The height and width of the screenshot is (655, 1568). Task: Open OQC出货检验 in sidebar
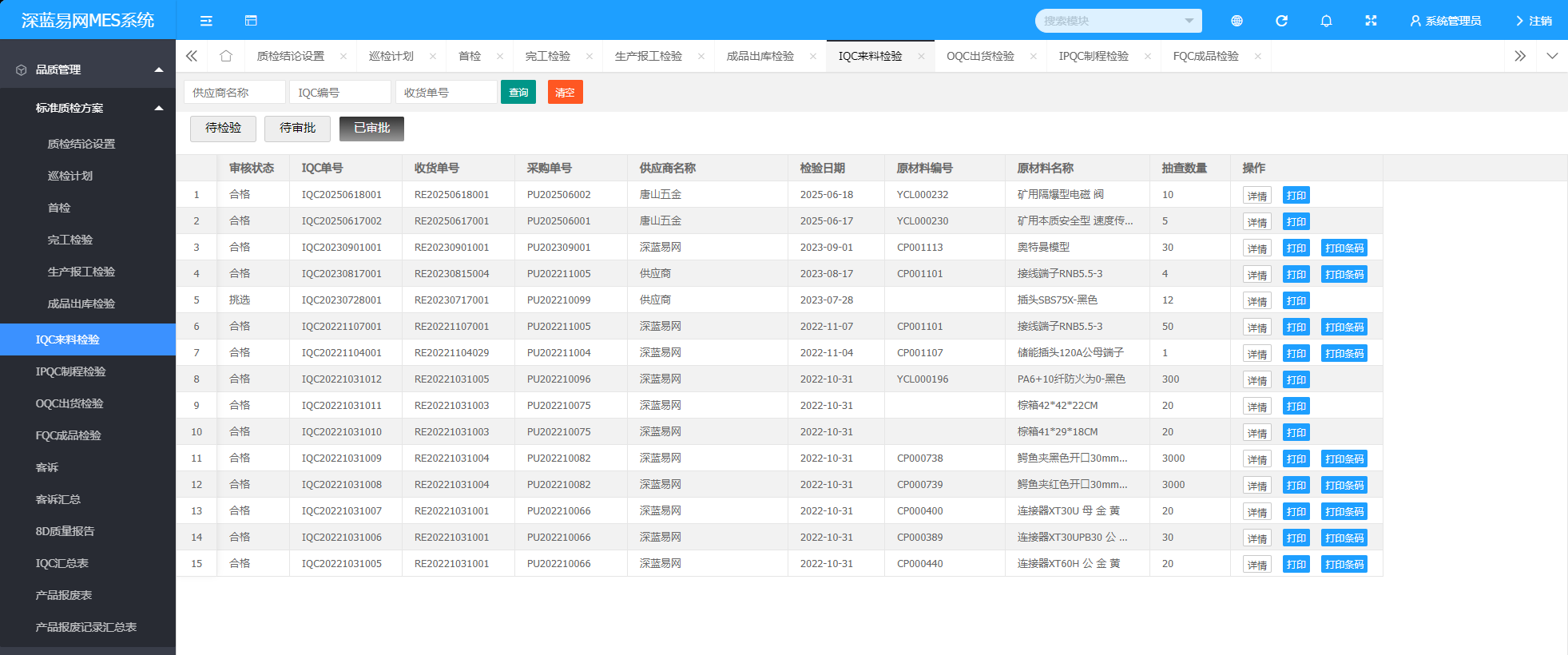(88, 403)
